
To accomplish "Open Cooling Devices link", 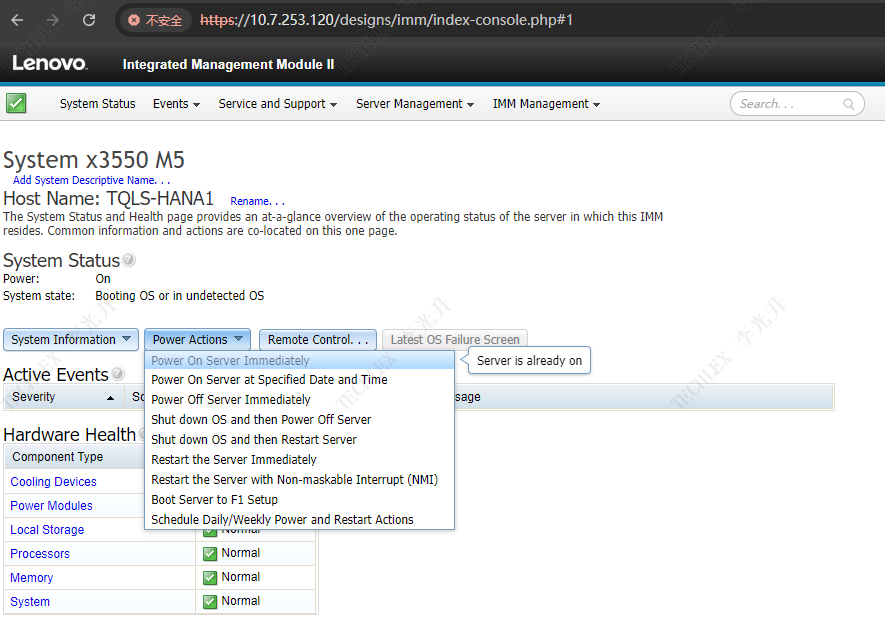I will [54, 482].
